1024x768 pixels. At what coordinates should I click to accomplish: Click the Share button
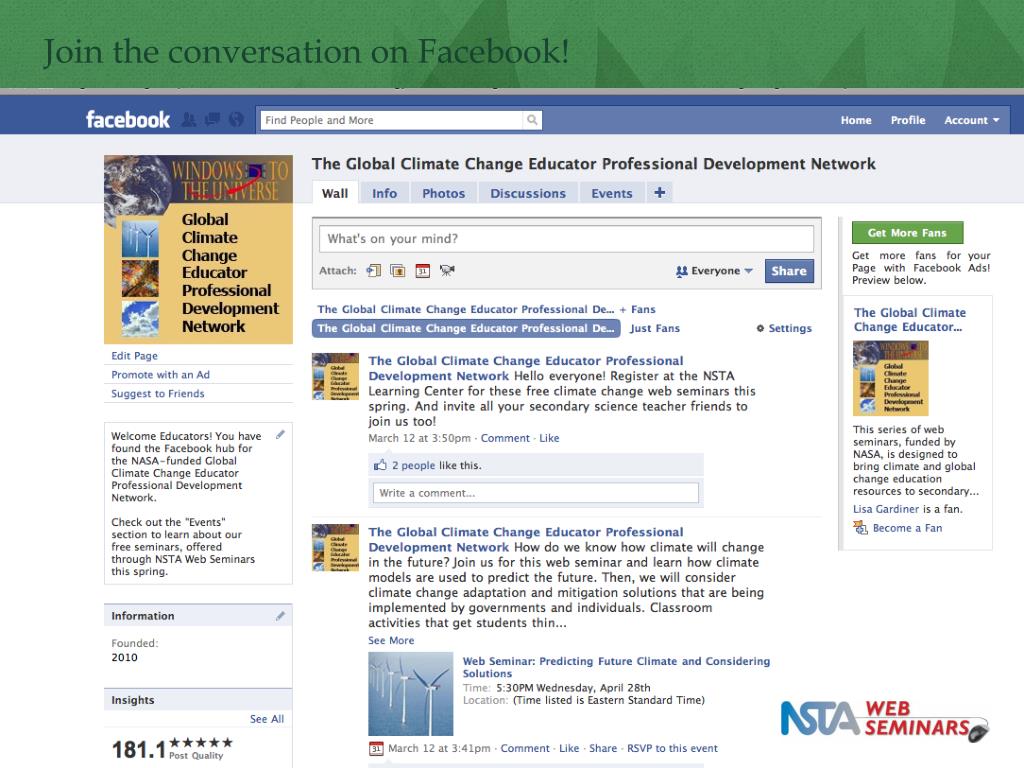(x=789, y=271)
